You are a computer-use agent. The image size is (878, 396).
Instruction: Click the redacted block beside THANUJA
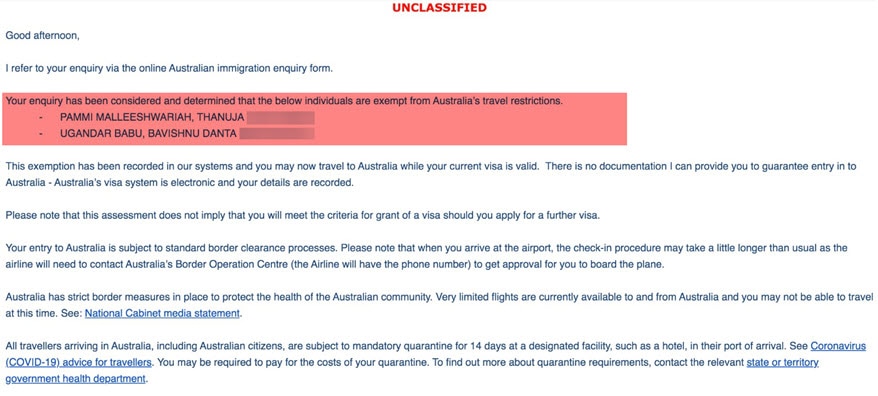(281, 118)
